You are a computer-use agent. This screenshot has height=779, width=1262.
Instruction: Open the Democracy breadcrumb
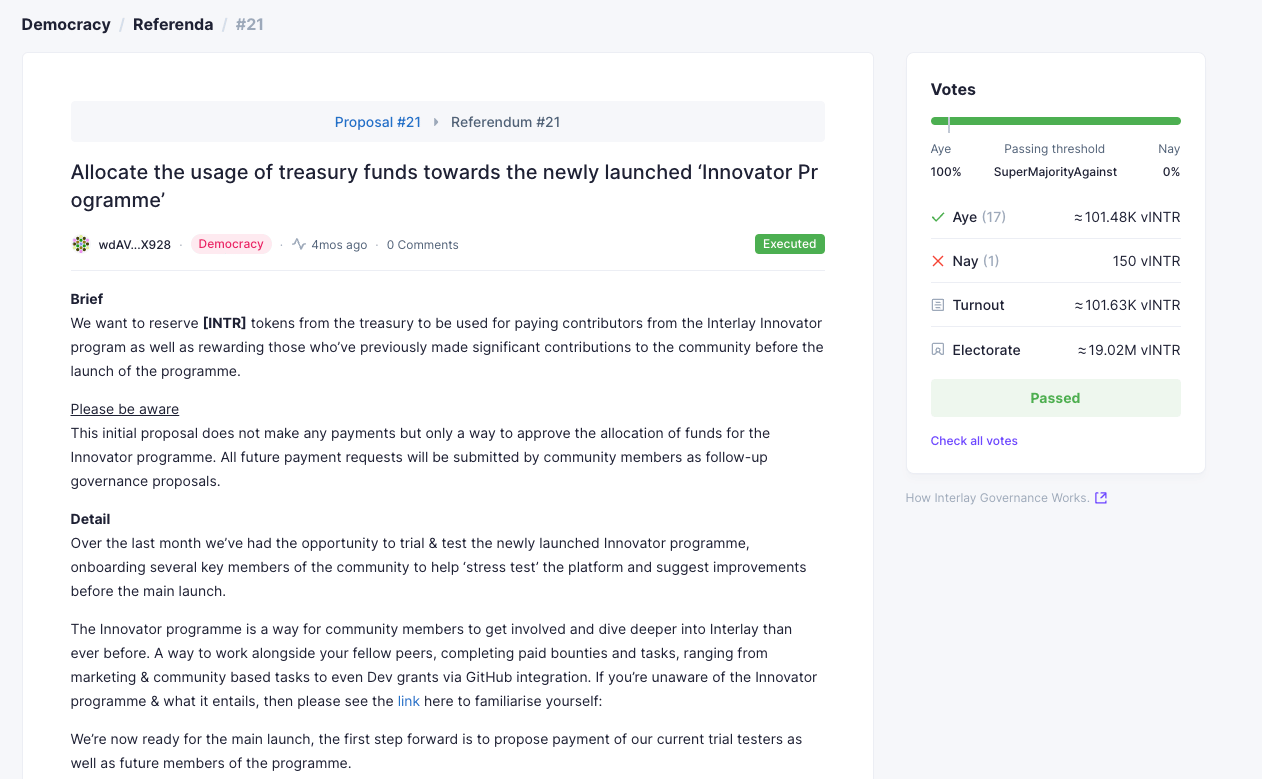pyautogui.click(x=66, y=24)
